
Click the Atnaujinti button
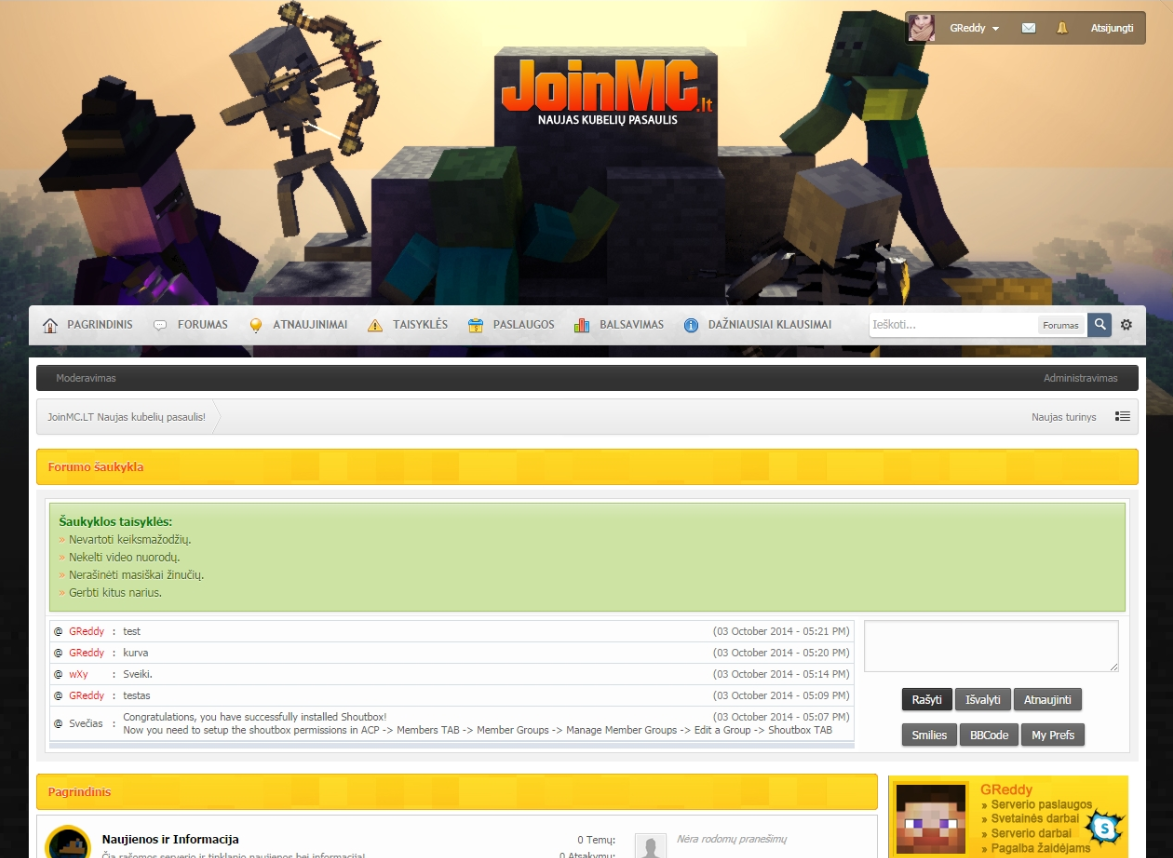pos(1047,699)
